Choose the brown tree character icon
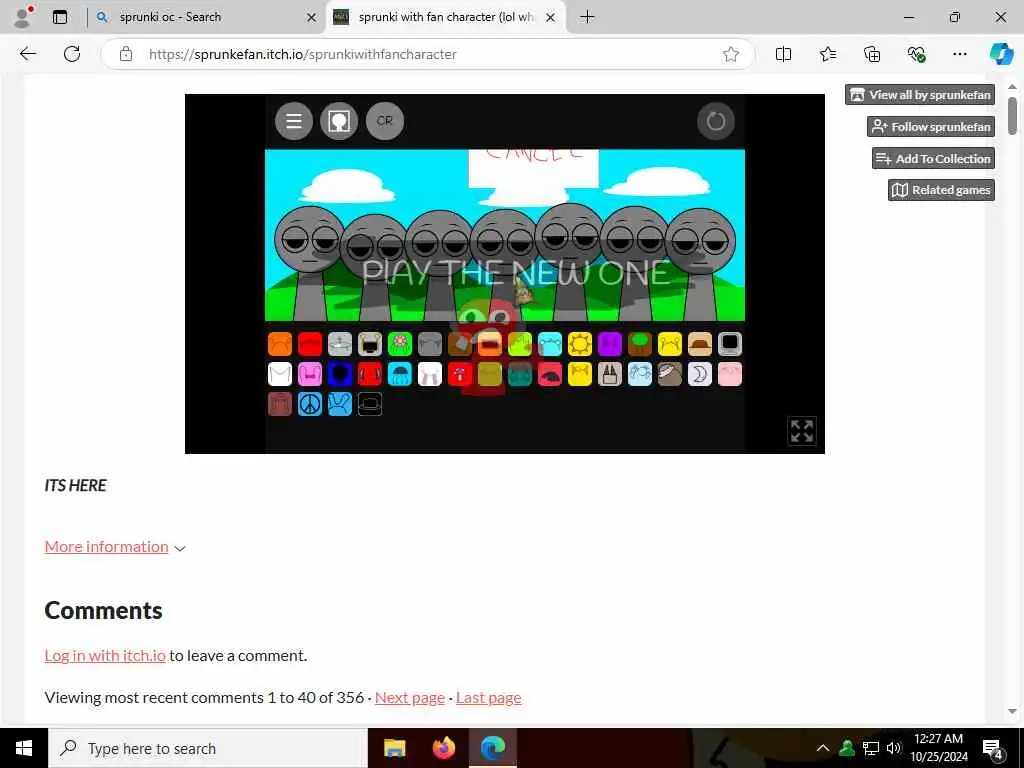The height and width of the screenshot is (768, 1024). 640,344
